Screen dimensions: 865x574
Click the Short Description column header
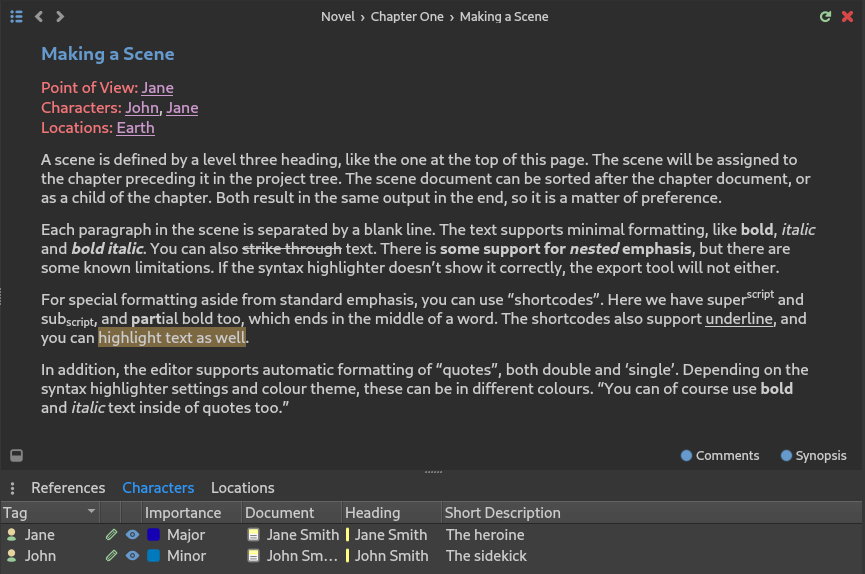pyautogui.click(x=503, y=513)
